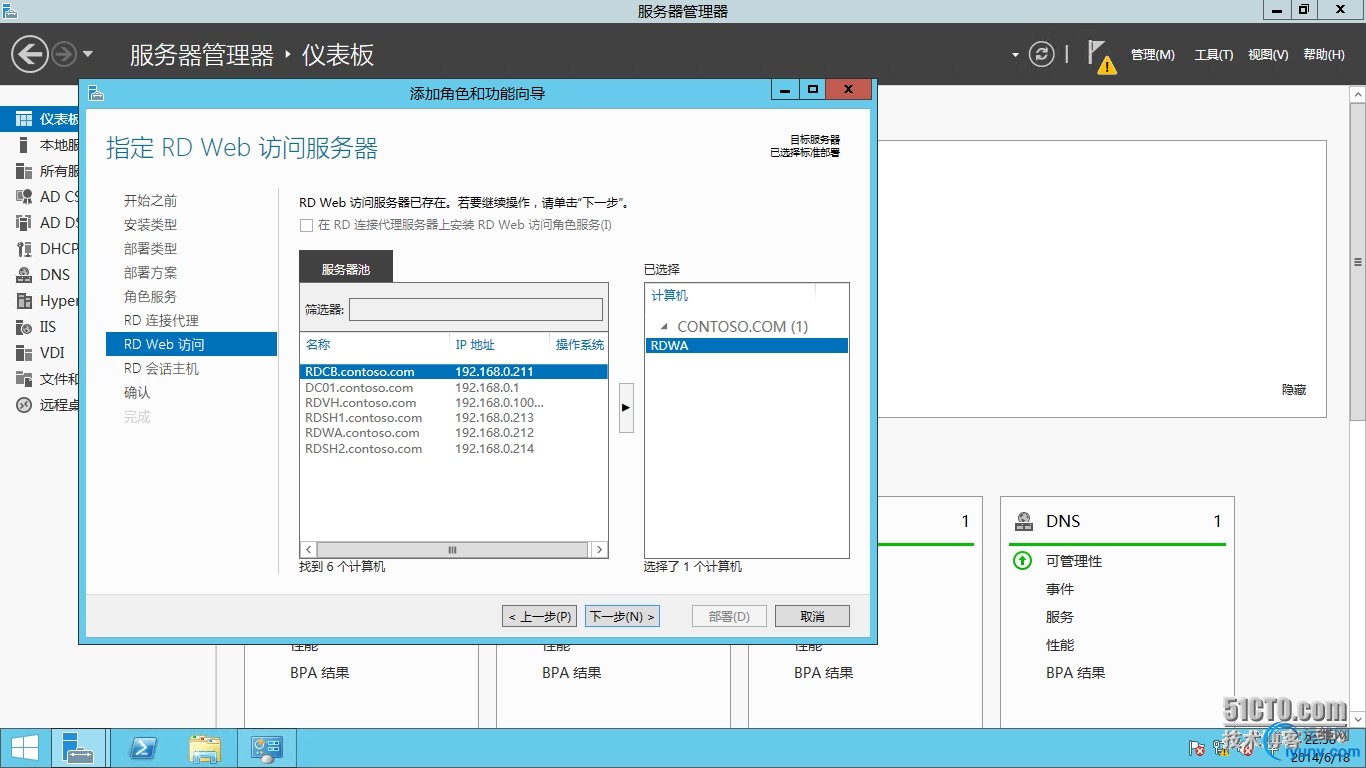This screenshot has height=768, width=1366.
Task: Open the 工具(T) menu
Action: (x=1214, y=55)
